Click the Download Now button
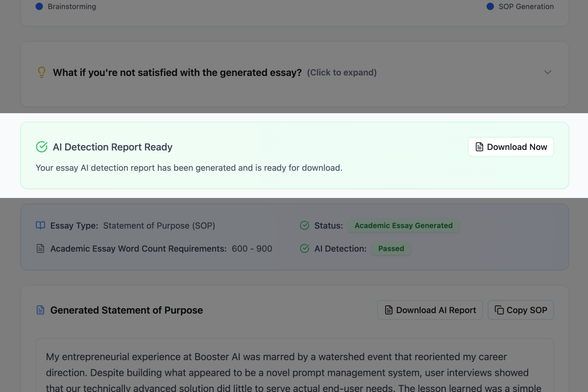Image resolution: width=588 pixels, height=392 pixels. tap(511, 147)
